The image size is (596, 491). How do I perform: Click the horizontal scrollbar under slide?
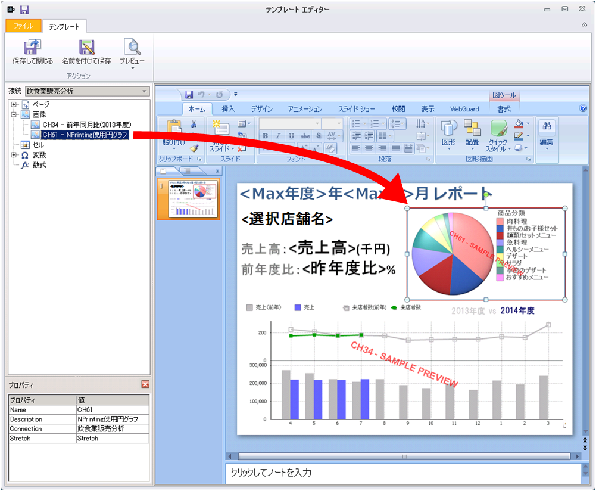point(404,456)
